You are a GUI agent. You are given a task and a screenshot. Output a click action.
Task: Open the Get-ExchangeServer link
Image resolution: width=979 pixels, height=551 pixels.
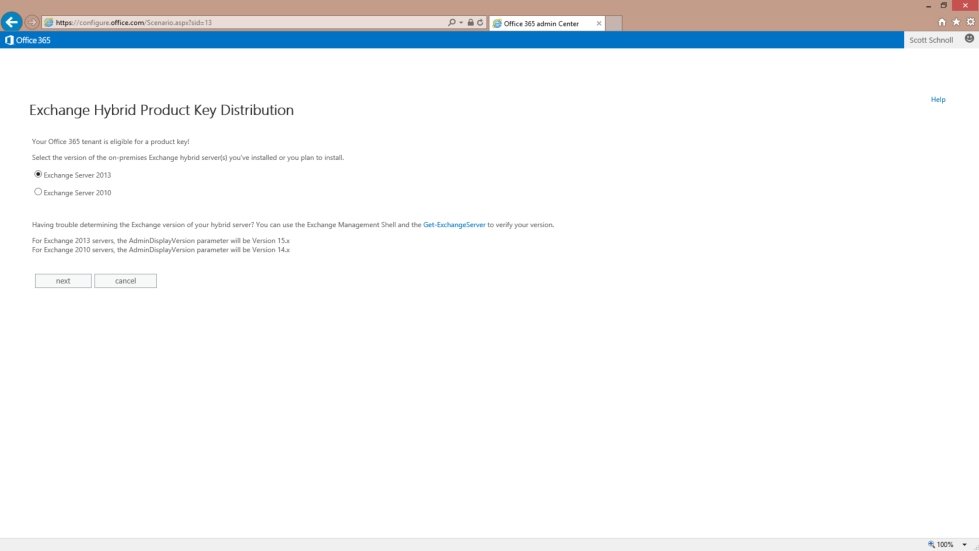[454, 225]
